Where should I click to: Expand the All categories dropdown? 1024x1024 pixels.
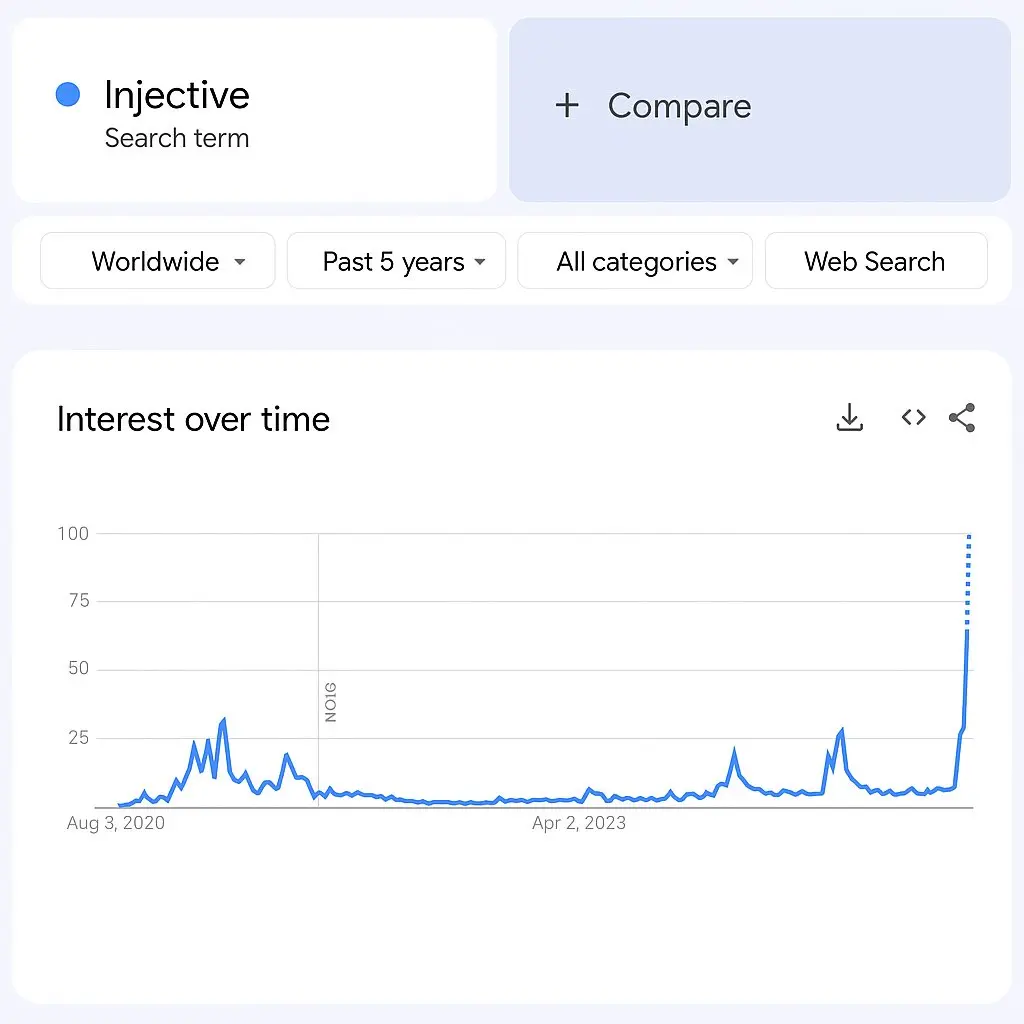coord(635,261)
